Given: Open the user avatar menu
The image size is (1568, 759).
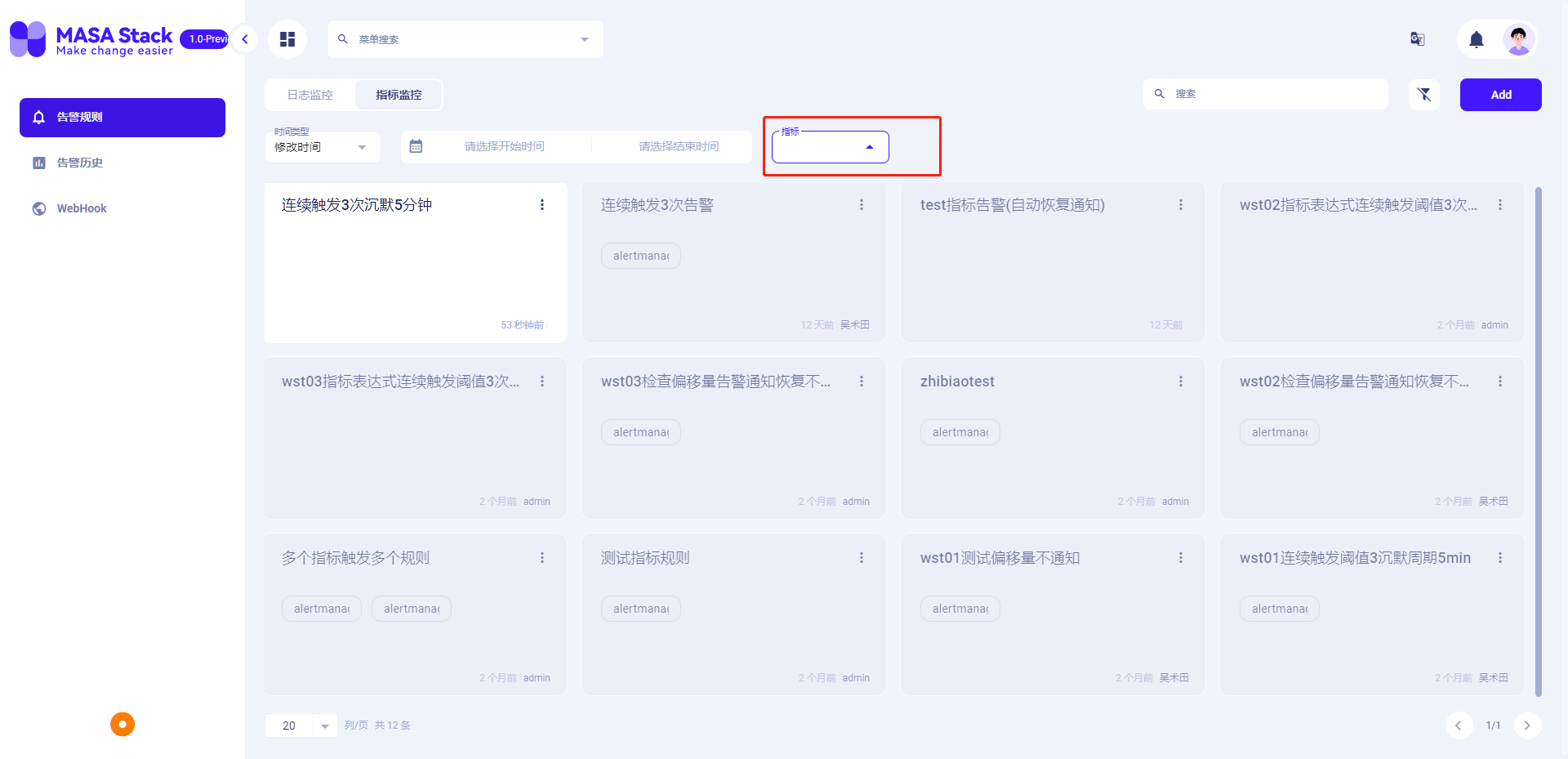Looking at the screenshot, I should tap(1518, 39).
